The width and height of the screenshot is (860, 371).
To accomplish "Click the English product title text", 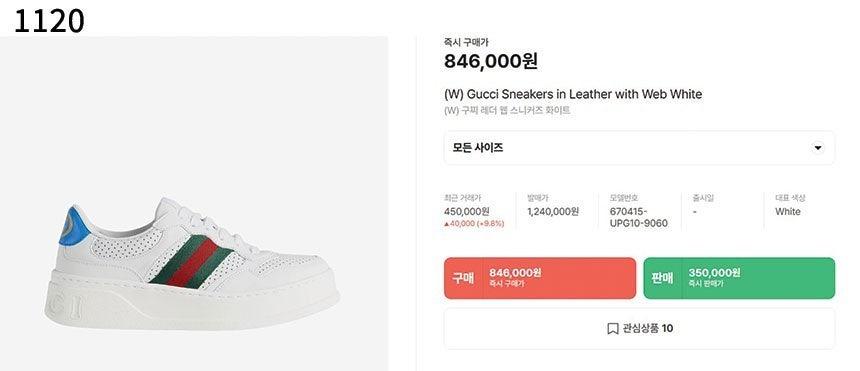I will point(573,94).
